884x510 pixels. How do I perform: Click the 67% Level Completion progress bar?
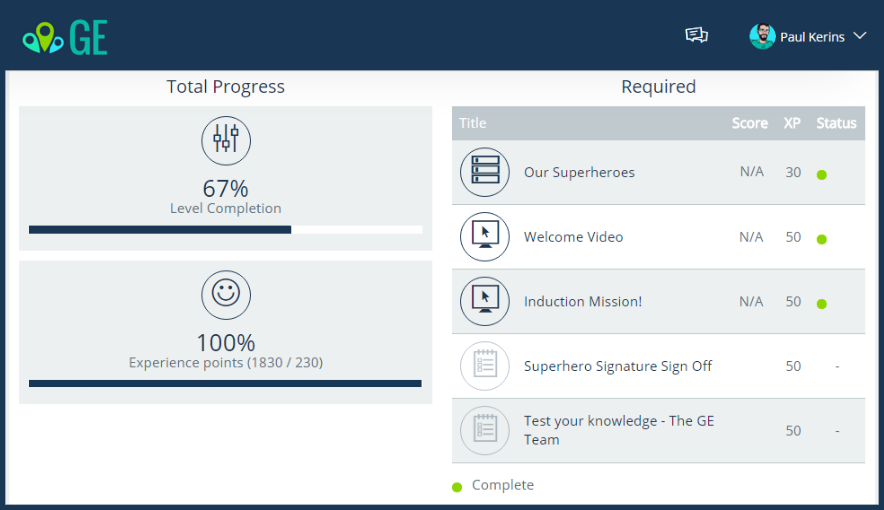tap(225, 229)
